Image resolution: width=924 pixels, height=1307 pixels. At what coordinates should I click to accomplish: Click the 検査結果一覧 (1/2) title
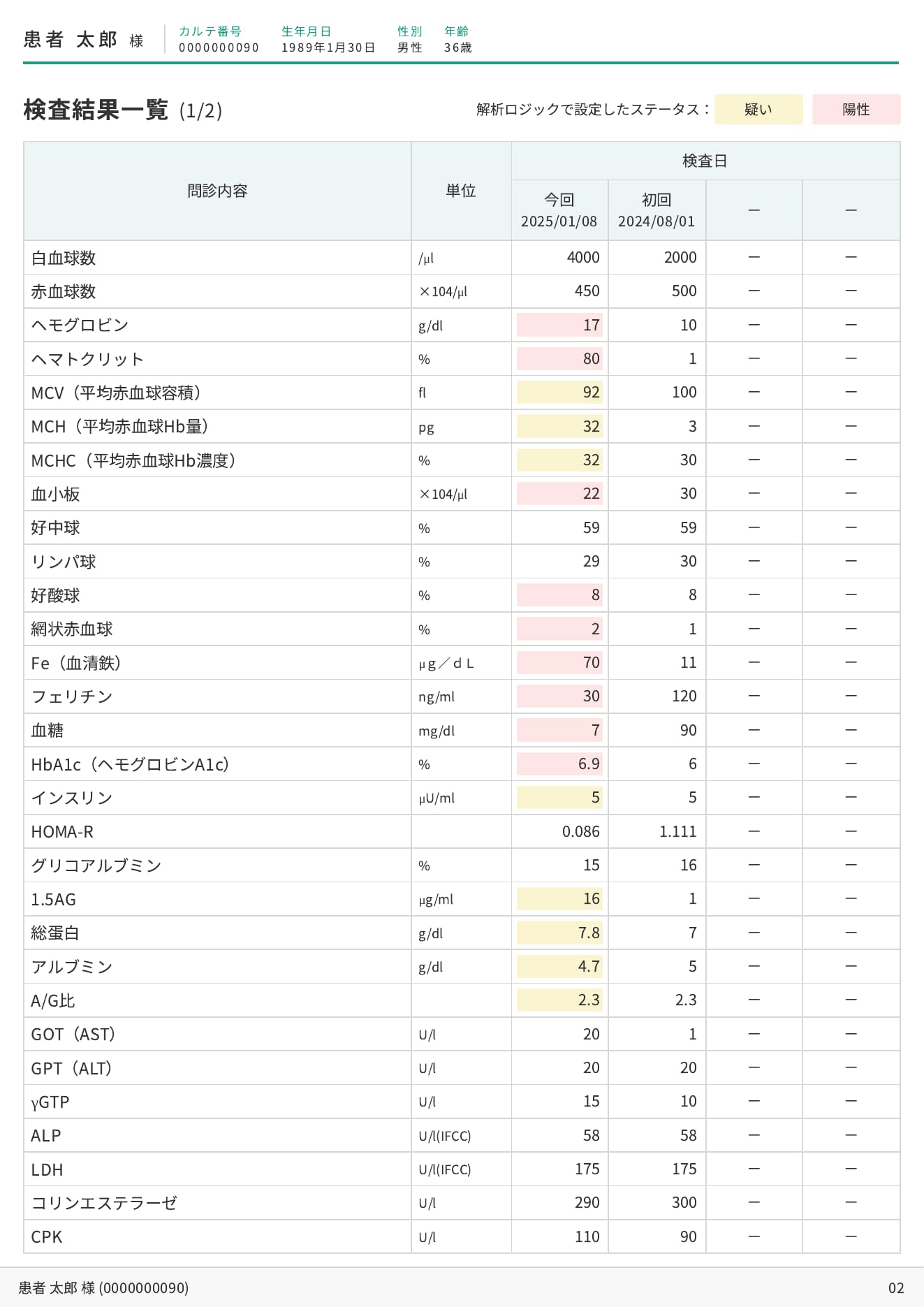tap(123, 110)
